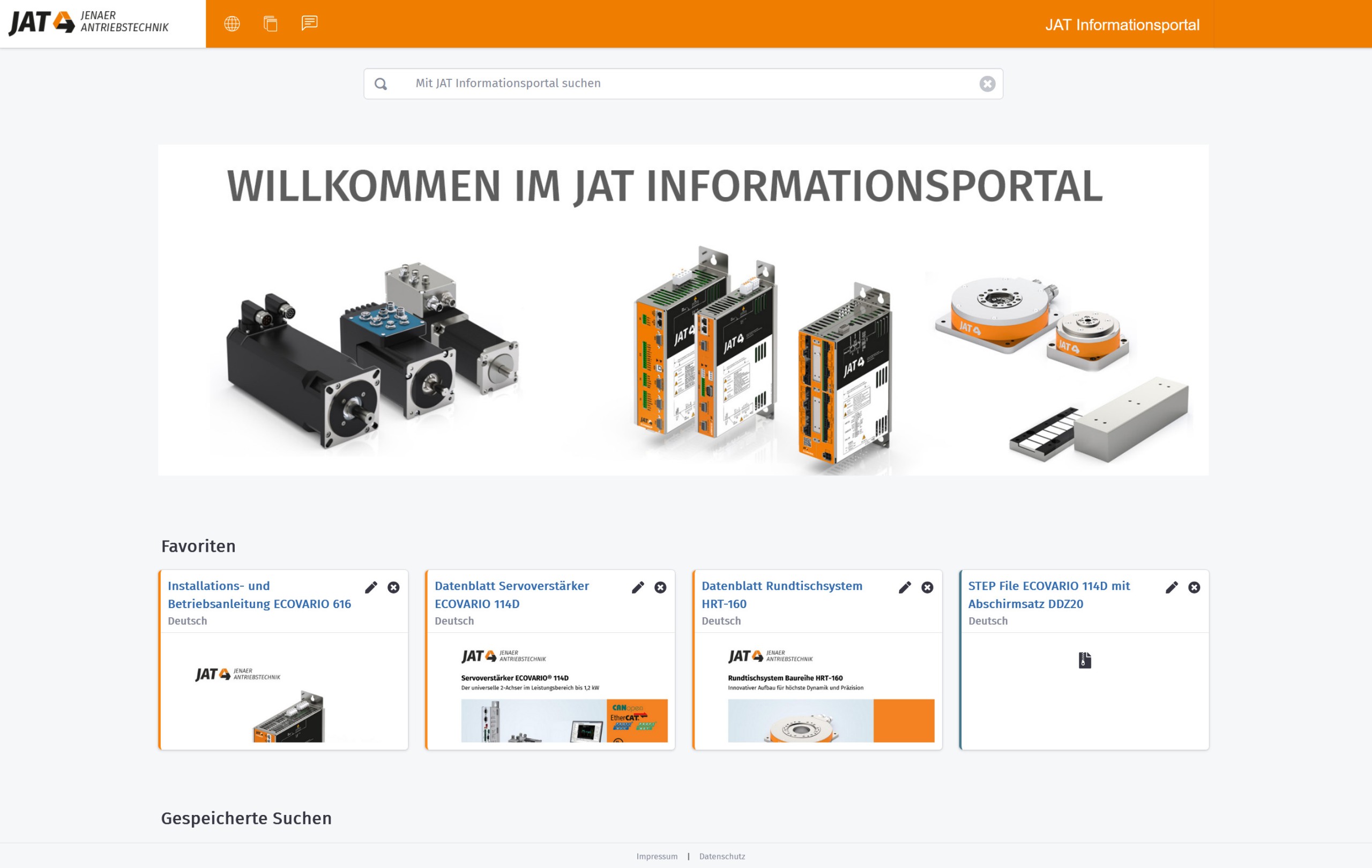Remove STEP File ECOVARIO 114D favorite

(x=1194, y=587)
